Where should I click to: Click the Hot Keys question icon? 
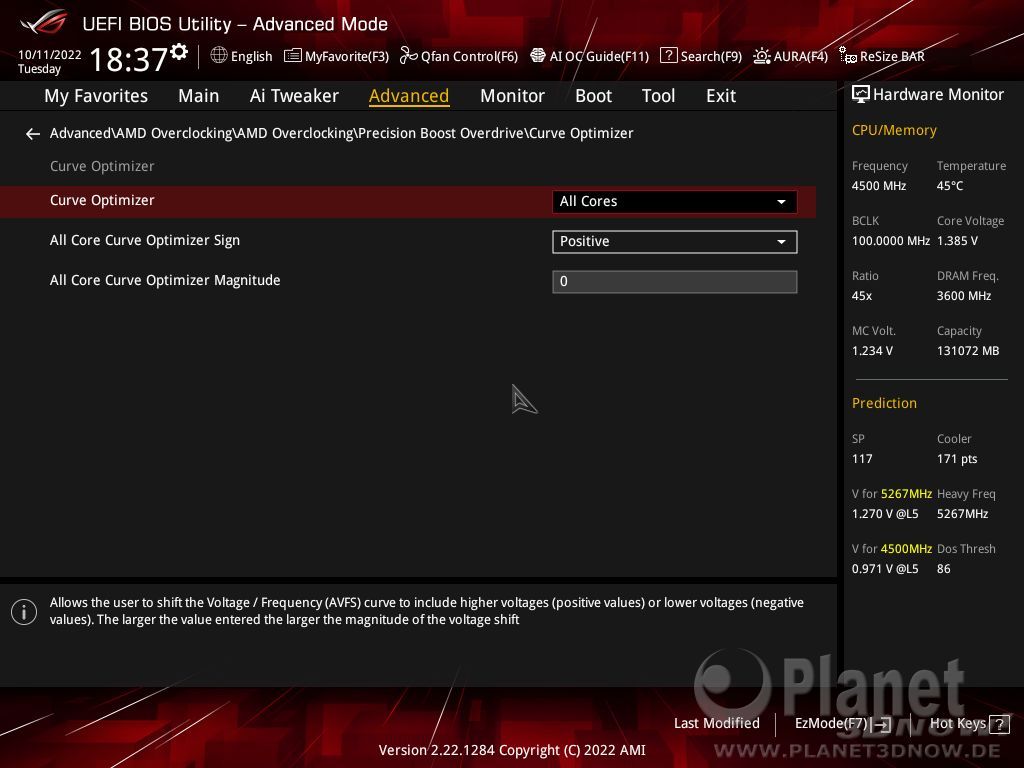tap(999, 724)
